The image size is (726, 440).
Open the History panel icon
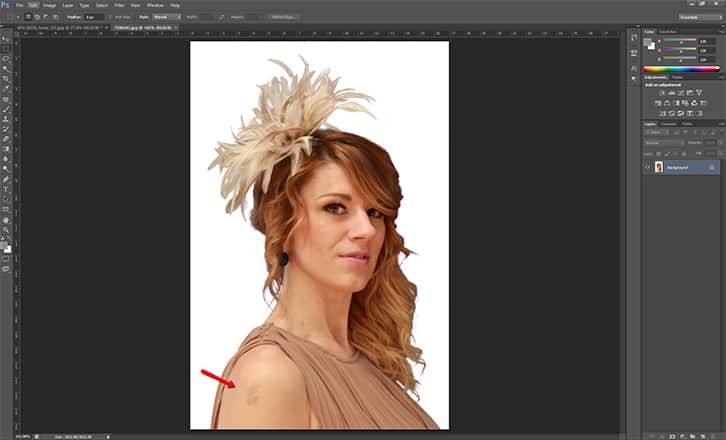click(634, 38)
